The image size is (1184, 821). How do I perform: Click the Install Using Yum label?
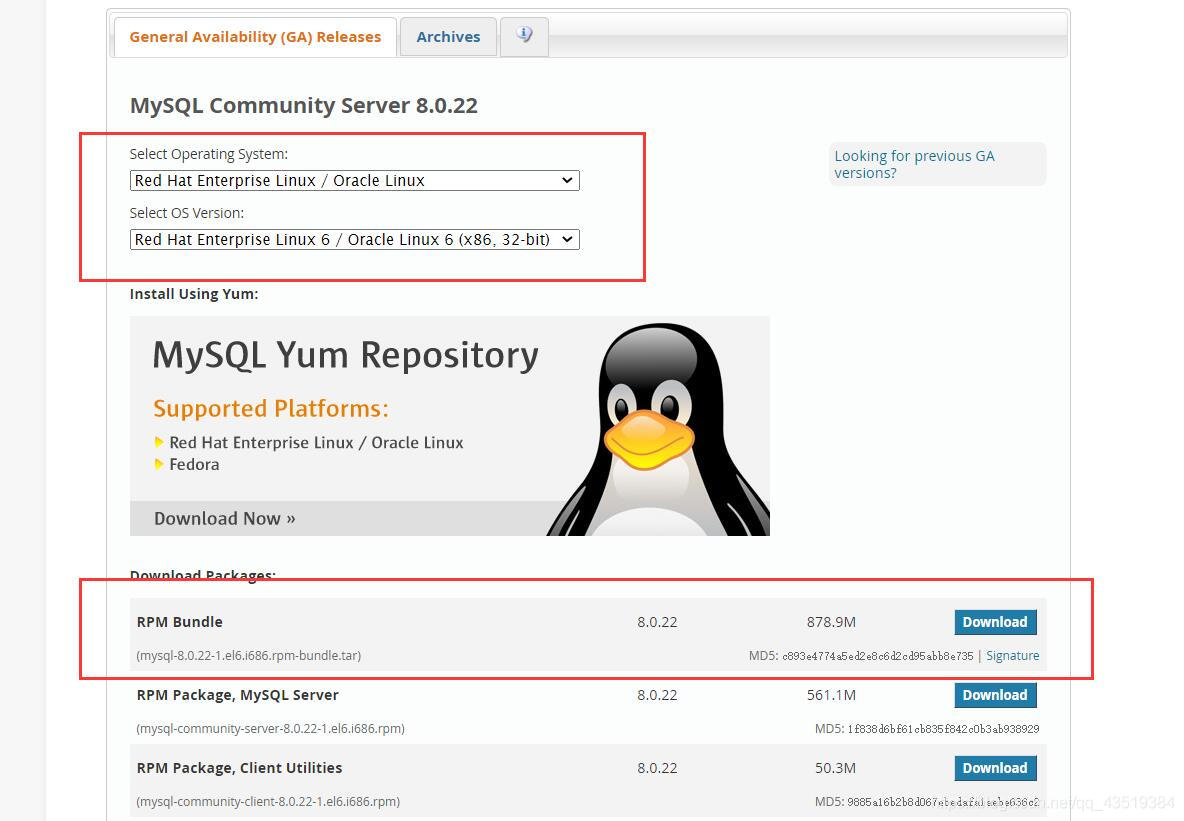[x=194, y=294]
